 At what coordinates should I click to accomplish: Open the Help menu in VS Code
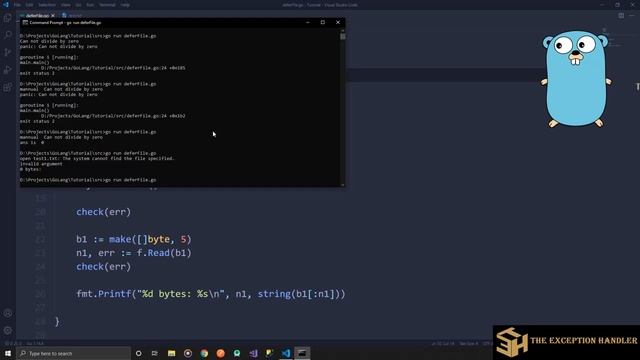pos(125,5)
